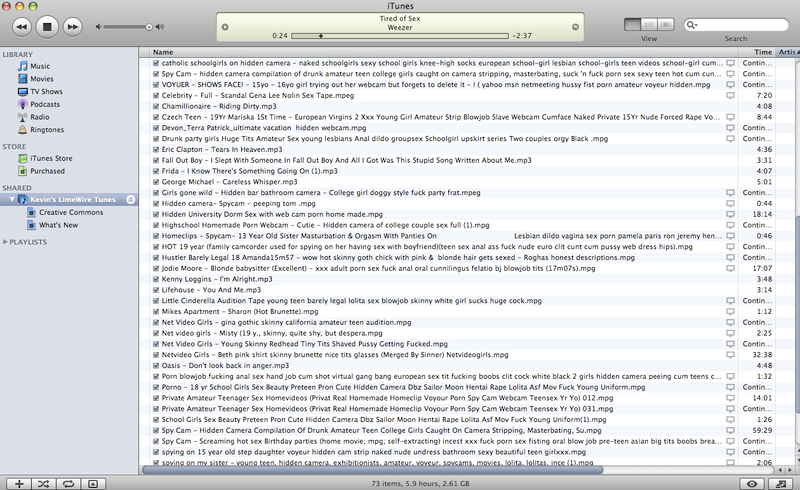Expand the Playlists section
The height and width of the screenshot is (490, 800).
[x=5, y=242]
